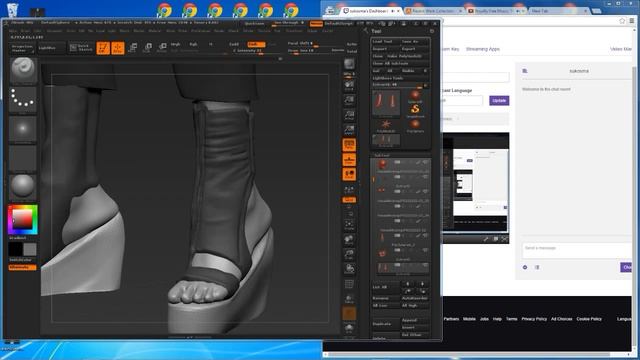Image resolution: width=640 pixels, height=360 pixels.
Task: Click the Load Tool button
Action: (x=385, y=42)
